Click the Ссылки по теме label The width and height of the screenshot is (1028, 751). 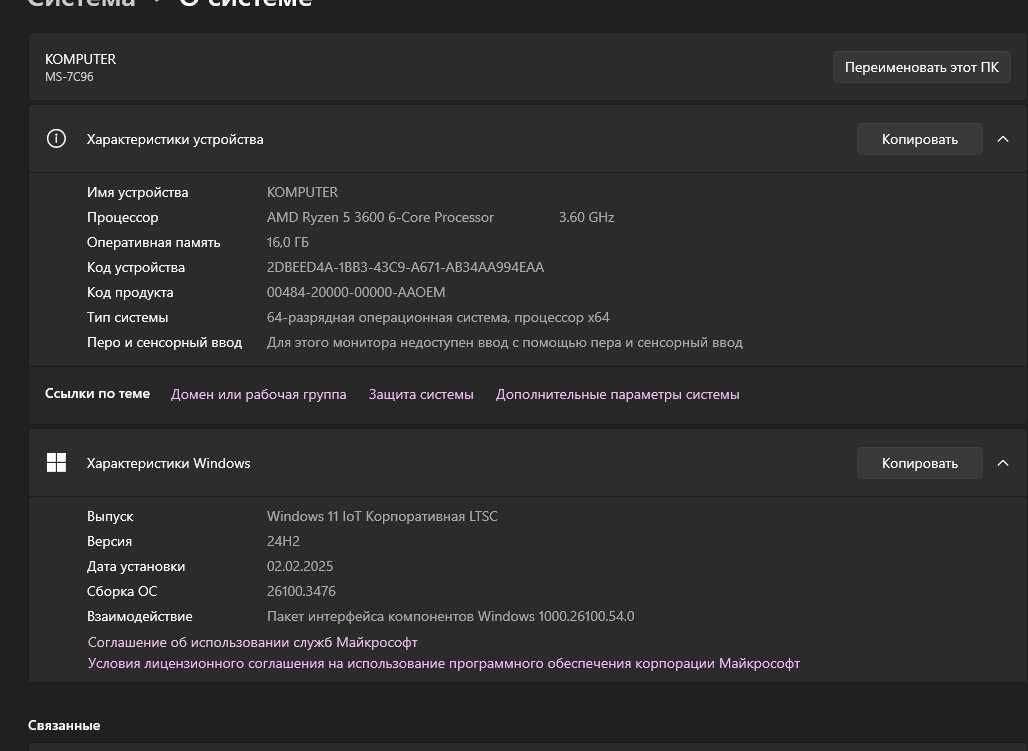(97, 394)
